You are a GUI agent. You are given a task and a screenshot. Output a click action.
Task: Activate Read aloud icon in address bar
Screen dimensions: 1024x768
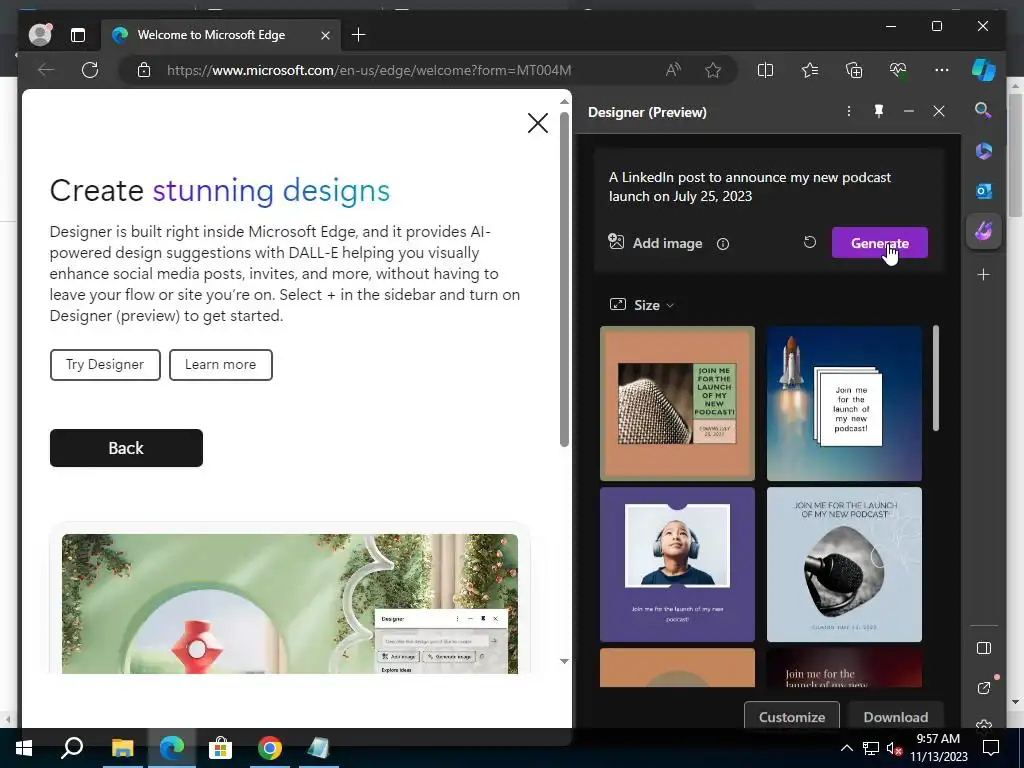673,70
